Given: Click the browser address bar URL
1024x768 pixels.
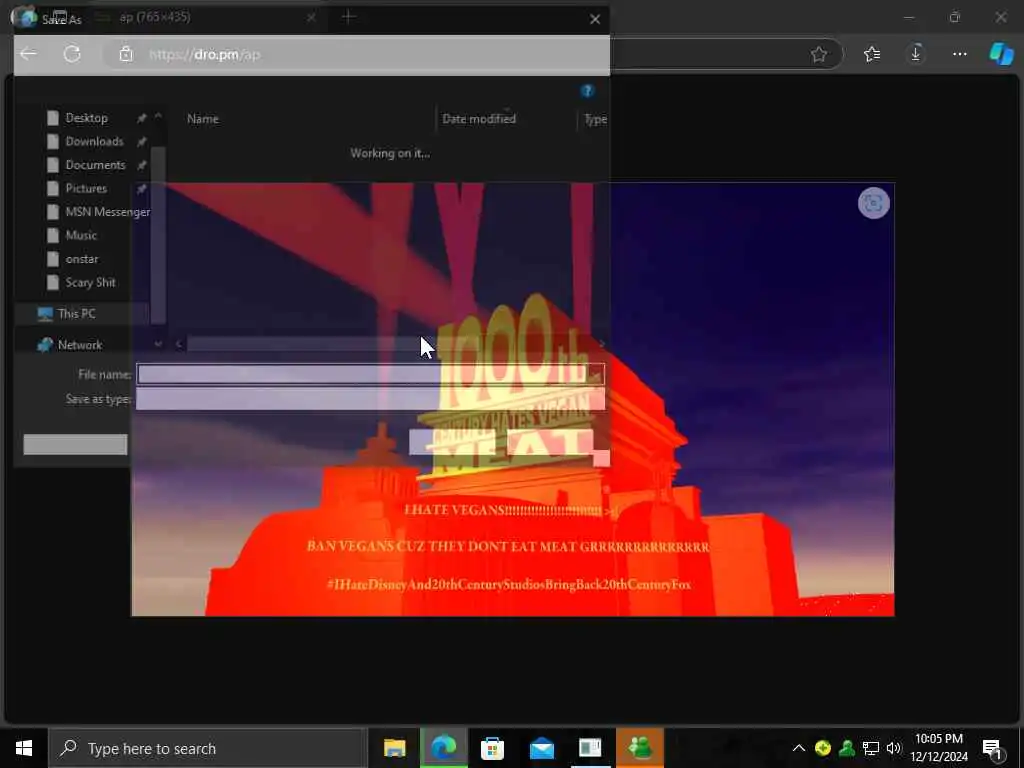Looking at the screenshot, I should click(204, 54).
